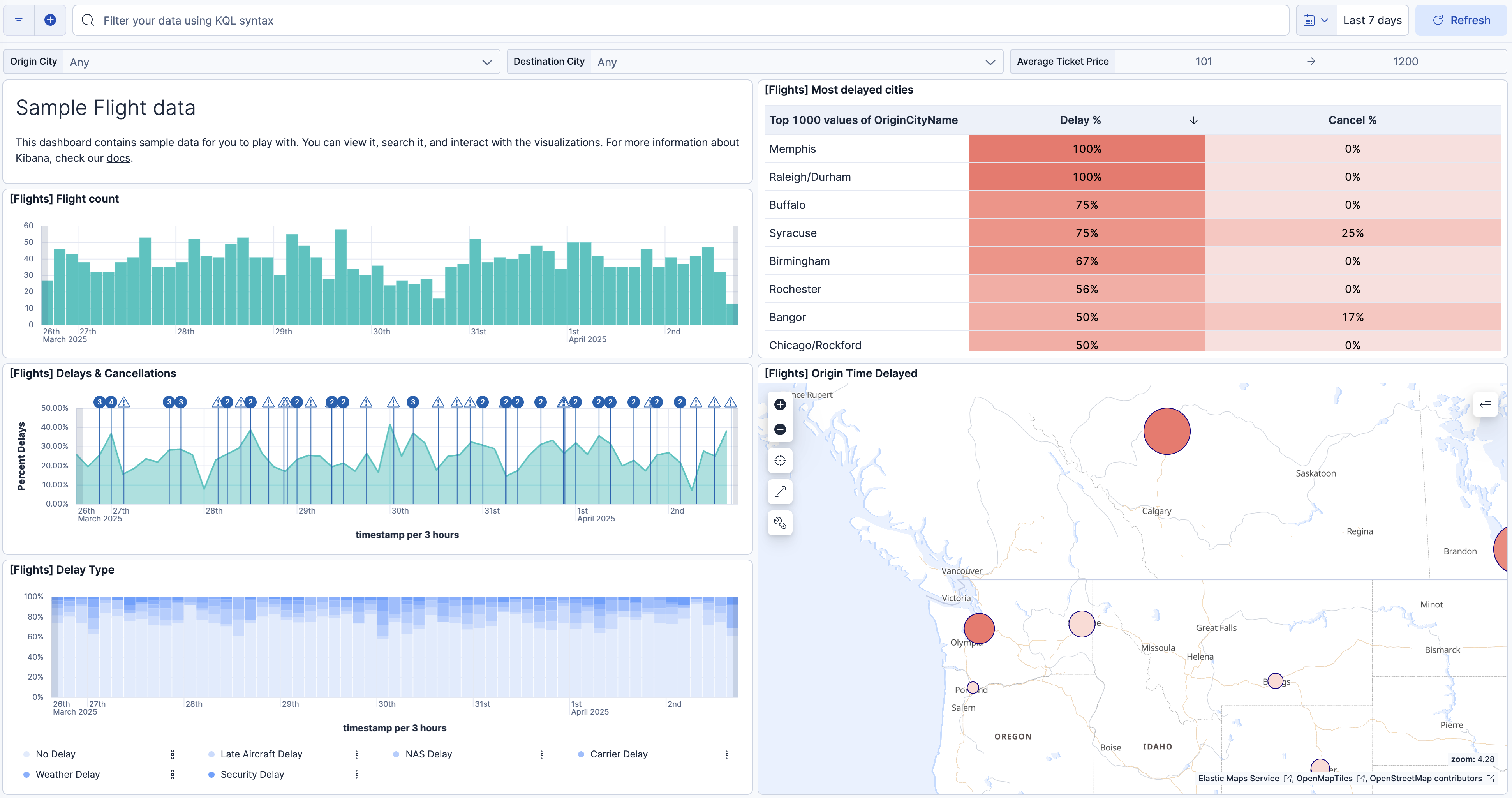This screenshot has width=1512, height=798.
Task: Toggle the No Delay legend series
Action: 55,754
